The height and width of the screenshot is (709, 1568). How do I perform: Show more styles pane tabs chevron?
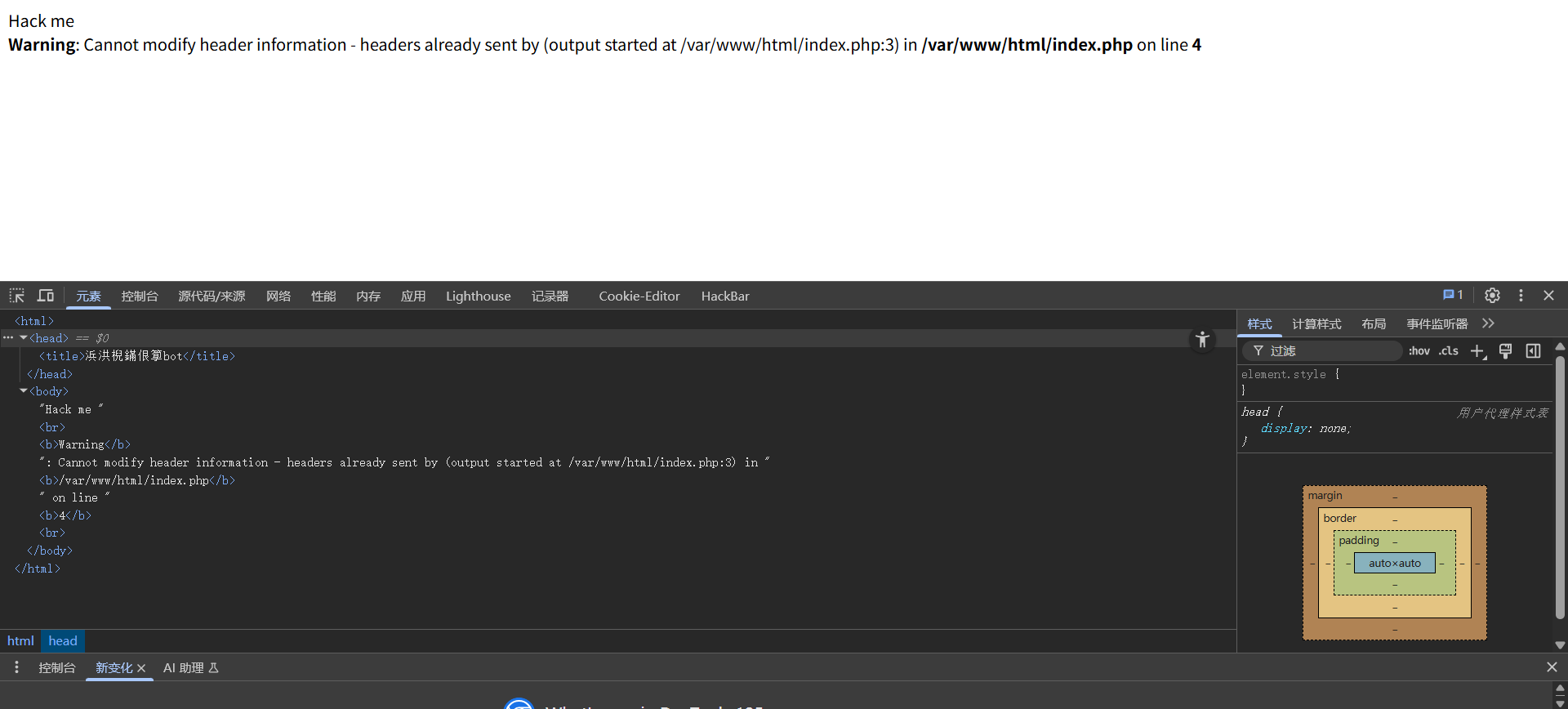pyautogui.click(x=1489, y=323)
